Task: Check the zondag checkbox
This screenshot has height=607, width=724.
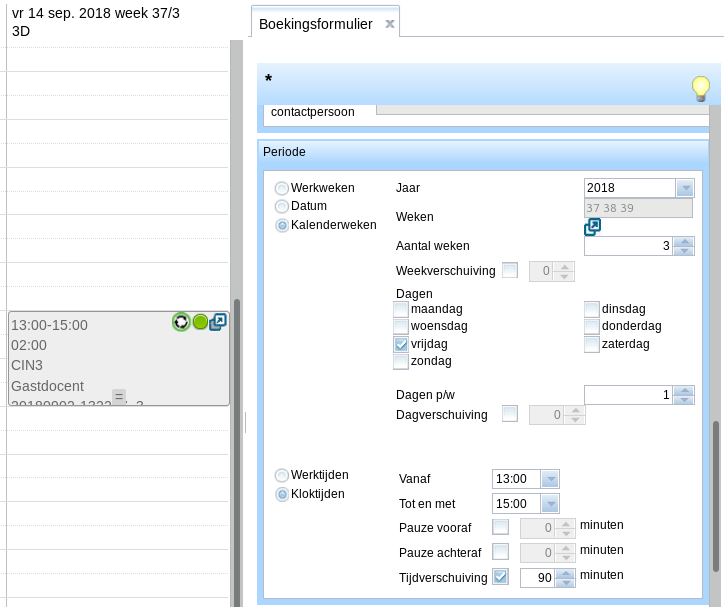Action: click(401, 361)
